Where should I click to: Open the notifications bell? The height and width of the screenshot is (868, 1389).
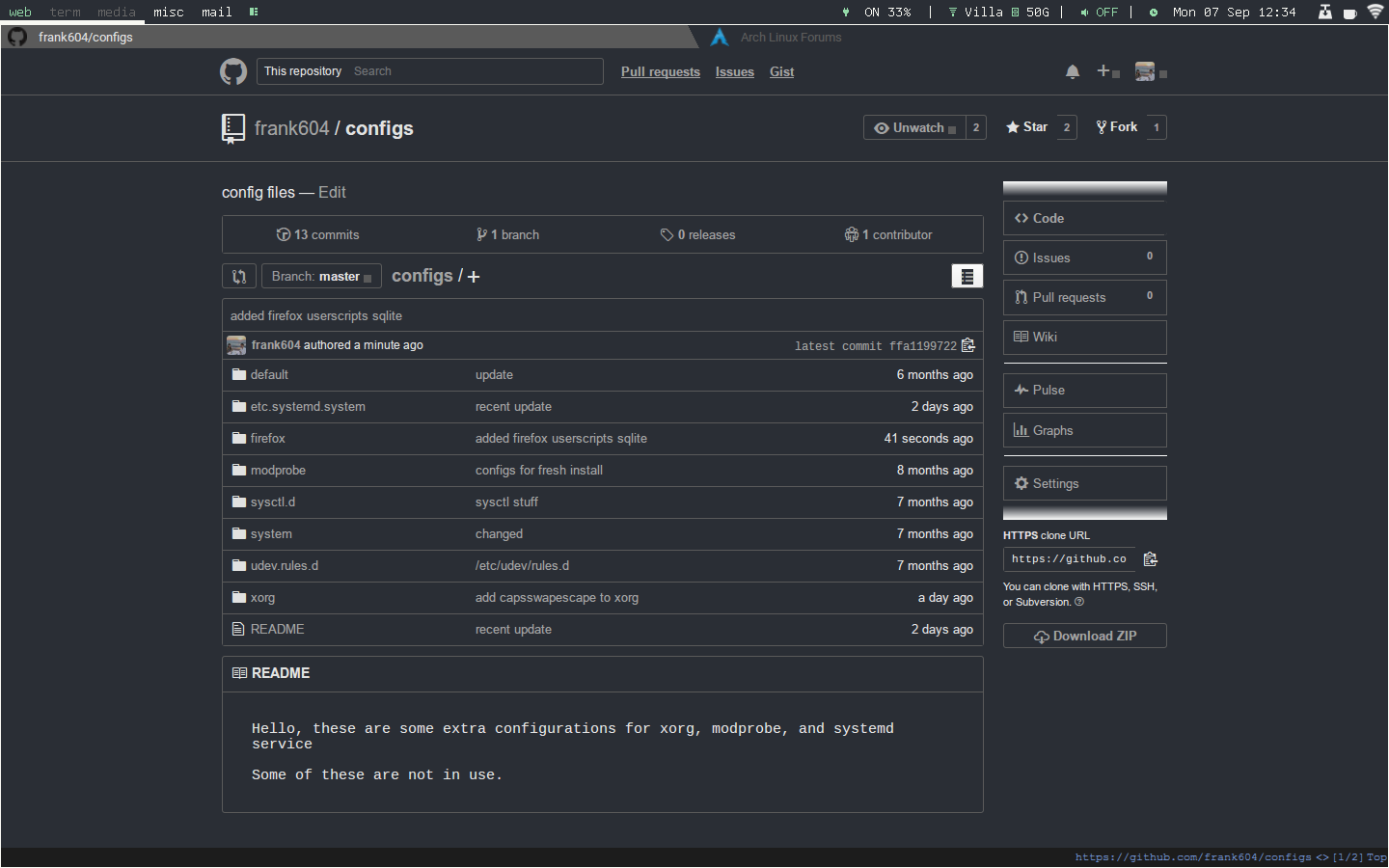pos(1073,72)
